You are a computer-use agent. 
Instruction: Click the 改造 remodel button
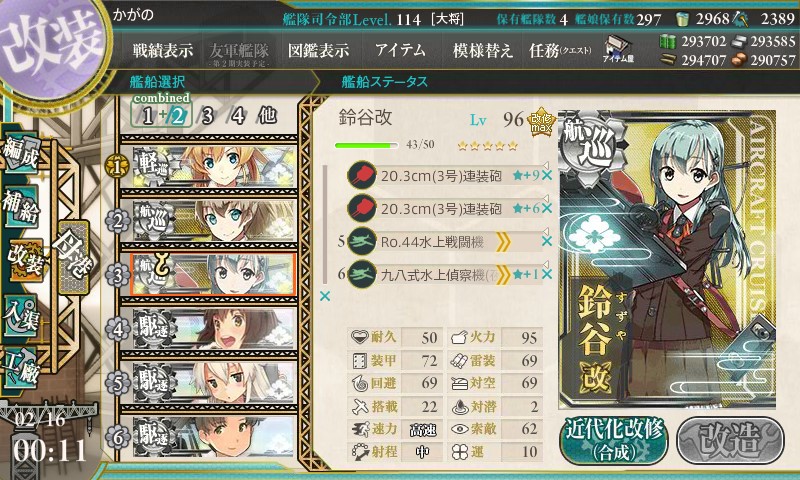730,441
